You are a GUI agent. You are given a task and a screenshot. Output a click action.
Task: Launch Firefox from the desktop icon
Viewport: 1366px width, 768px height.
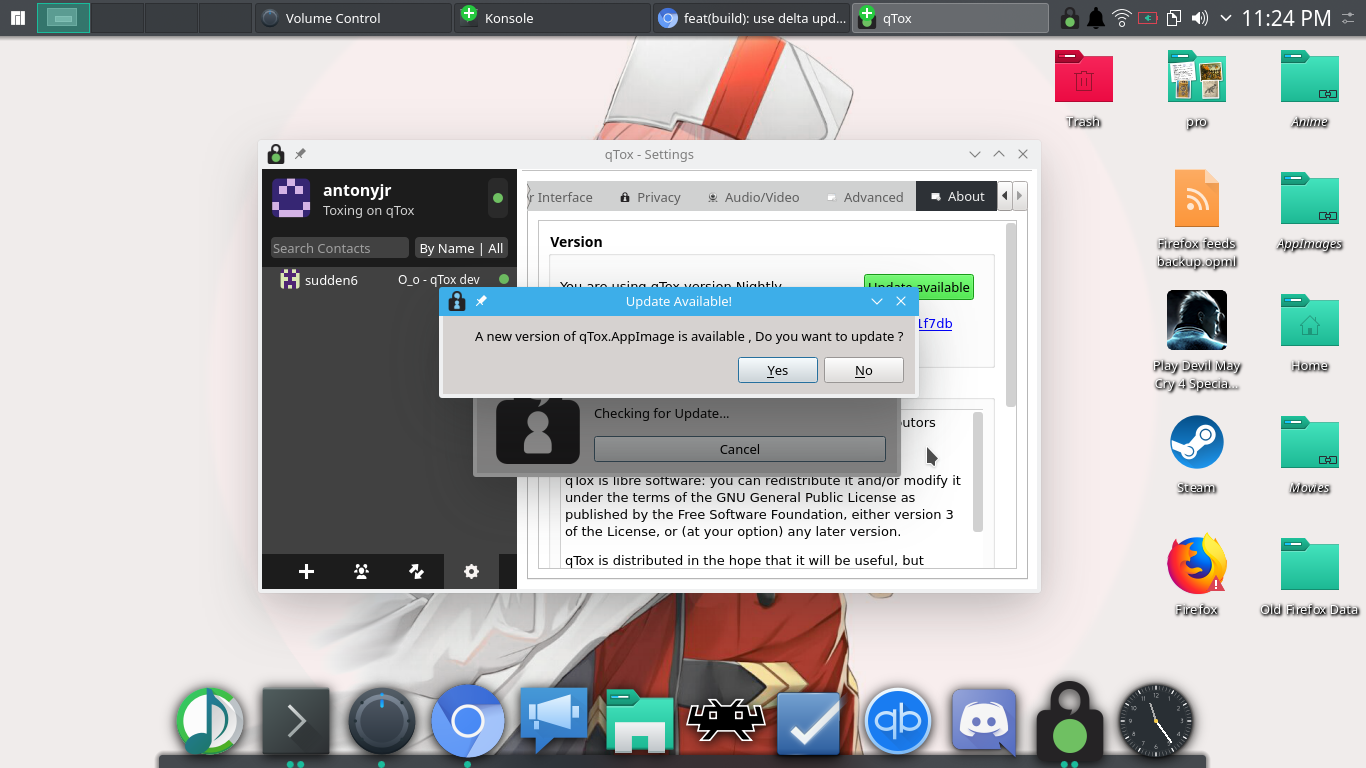[1197, 577]
